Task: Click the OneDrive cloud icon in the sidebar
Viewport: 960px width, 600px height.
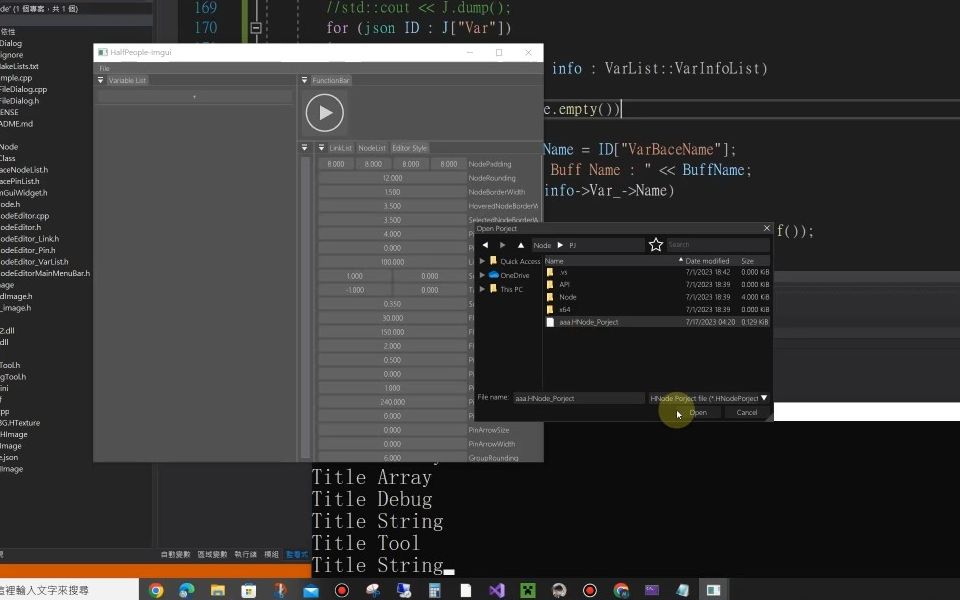Action: [x=493, y=275]
